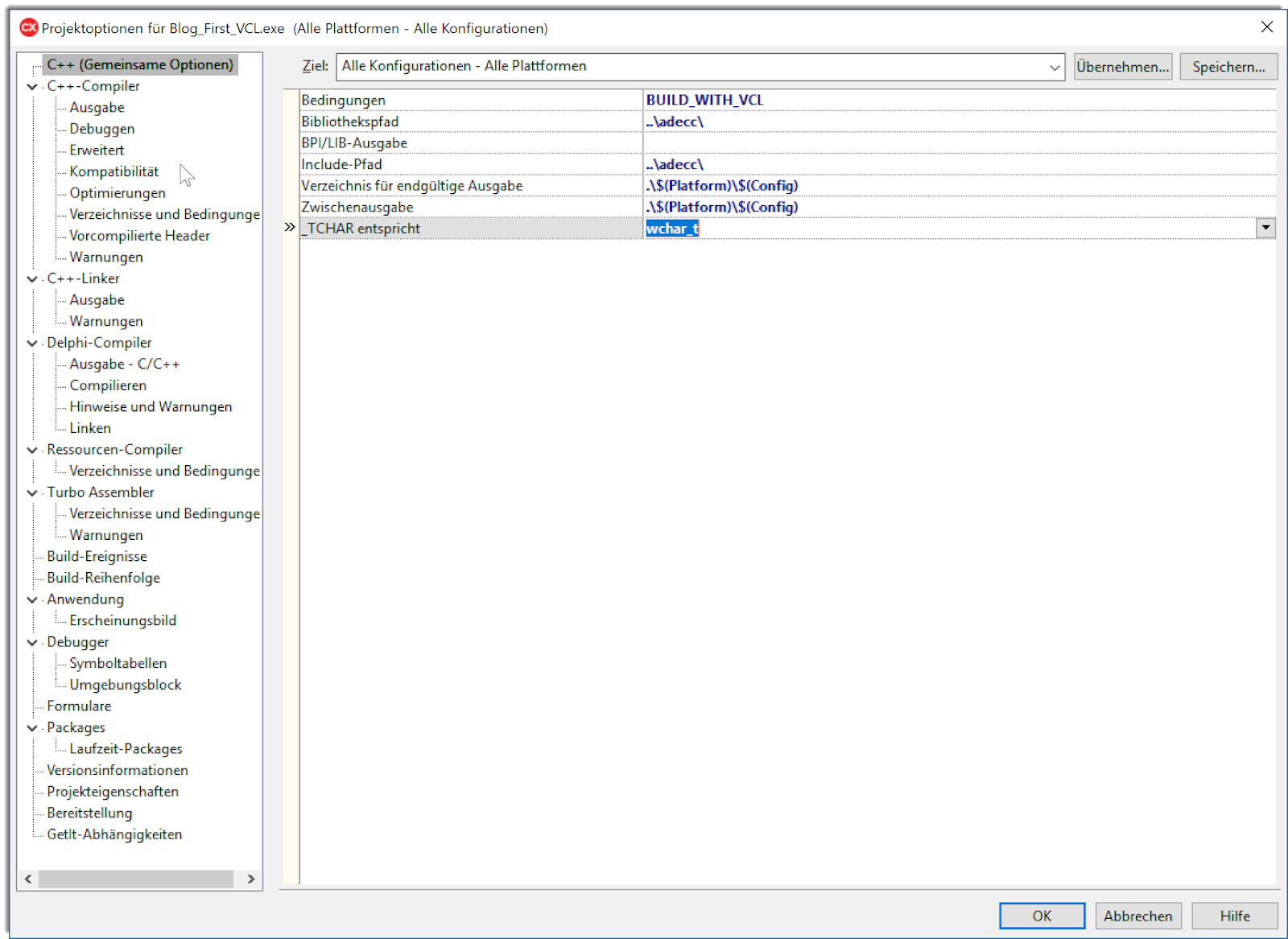Screen dimensions: 1288x939
Task: Select Kompatibilität tree item
Action: click(114, 171)
